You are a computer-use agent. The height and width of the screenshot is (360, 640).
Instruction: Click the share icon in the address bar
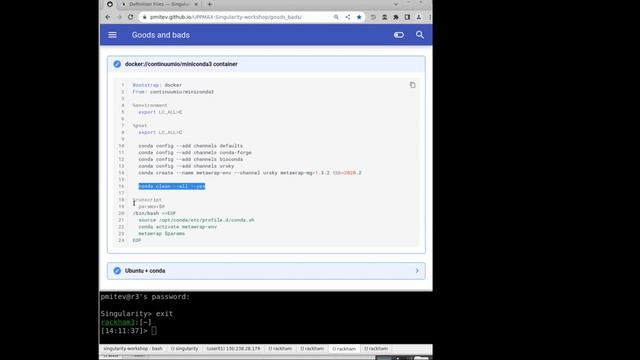(347, 17)
